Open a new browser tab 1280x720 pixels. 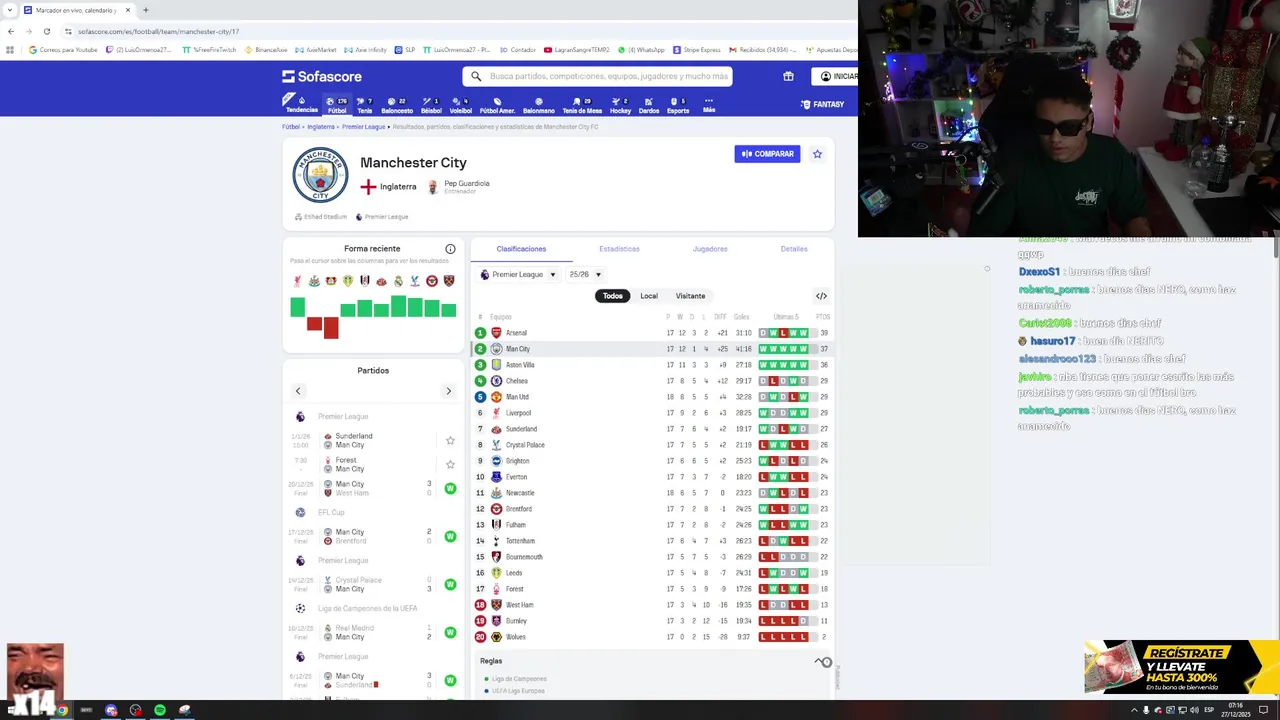(146, 10)
